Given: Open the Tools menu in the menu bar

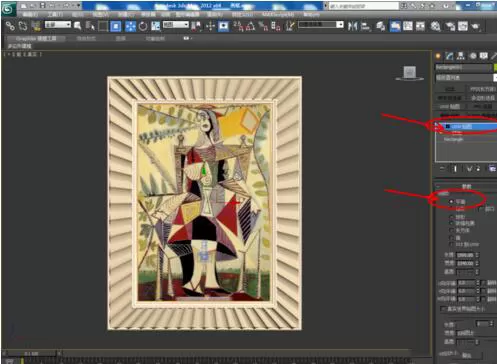Looking at the screenshot, I should 55,14.
